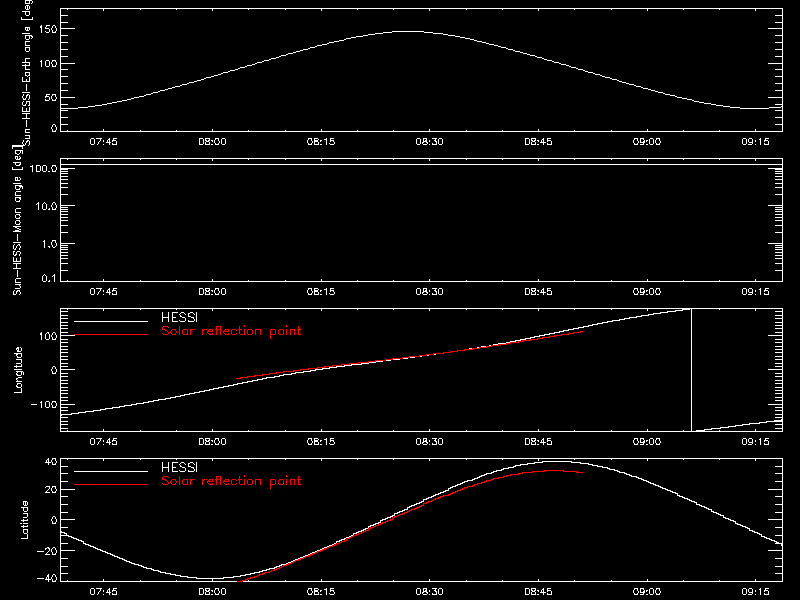
Task: Click the '-20' tick on Latitude axis
Action: tap(47, 552)
